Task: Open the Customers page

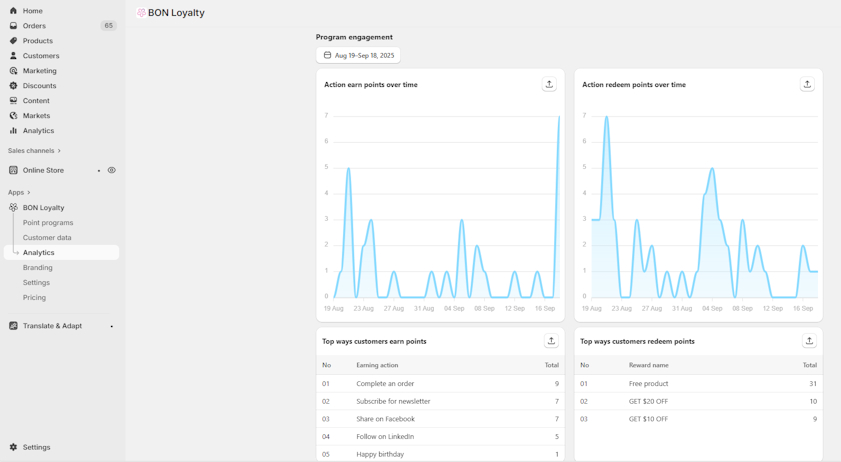Action: pyautogui.click(x=41, y=56)
